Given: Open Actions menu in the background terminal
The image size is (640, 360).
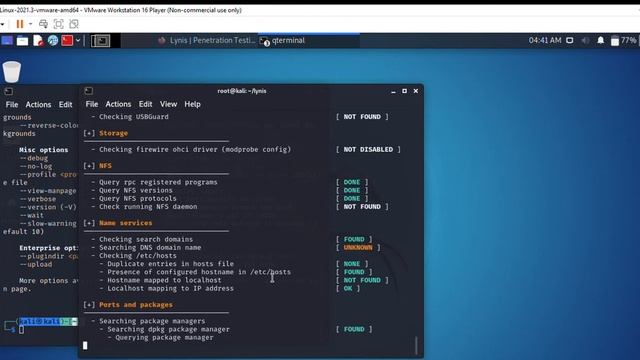Looking at the screenshot, I should click(x=38, y=104).
